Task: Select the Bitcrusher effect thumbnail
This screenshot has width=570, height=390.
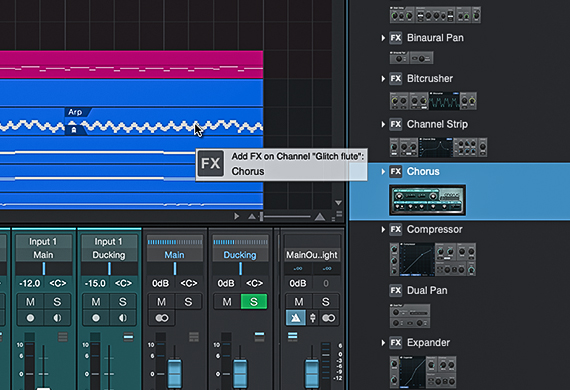Action: pos(433,101)
